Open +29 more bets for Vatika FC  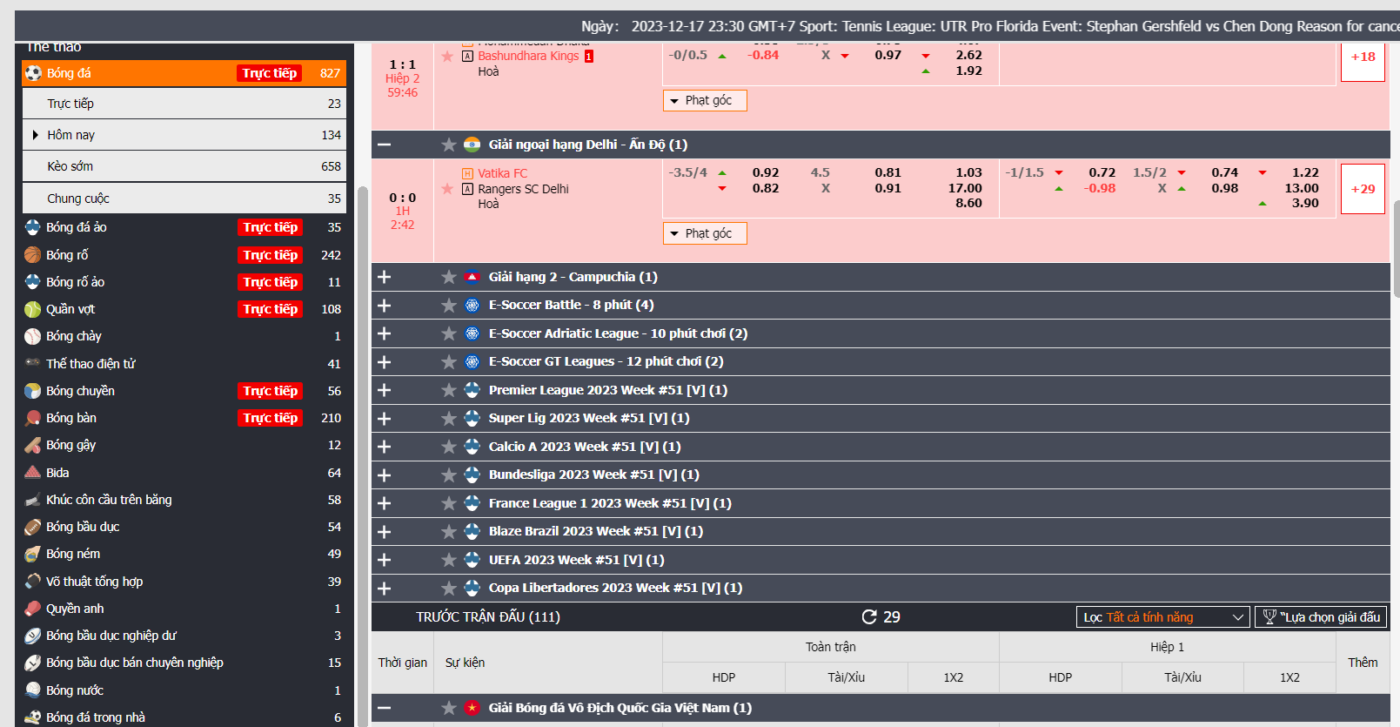(x=1362, y=189)
